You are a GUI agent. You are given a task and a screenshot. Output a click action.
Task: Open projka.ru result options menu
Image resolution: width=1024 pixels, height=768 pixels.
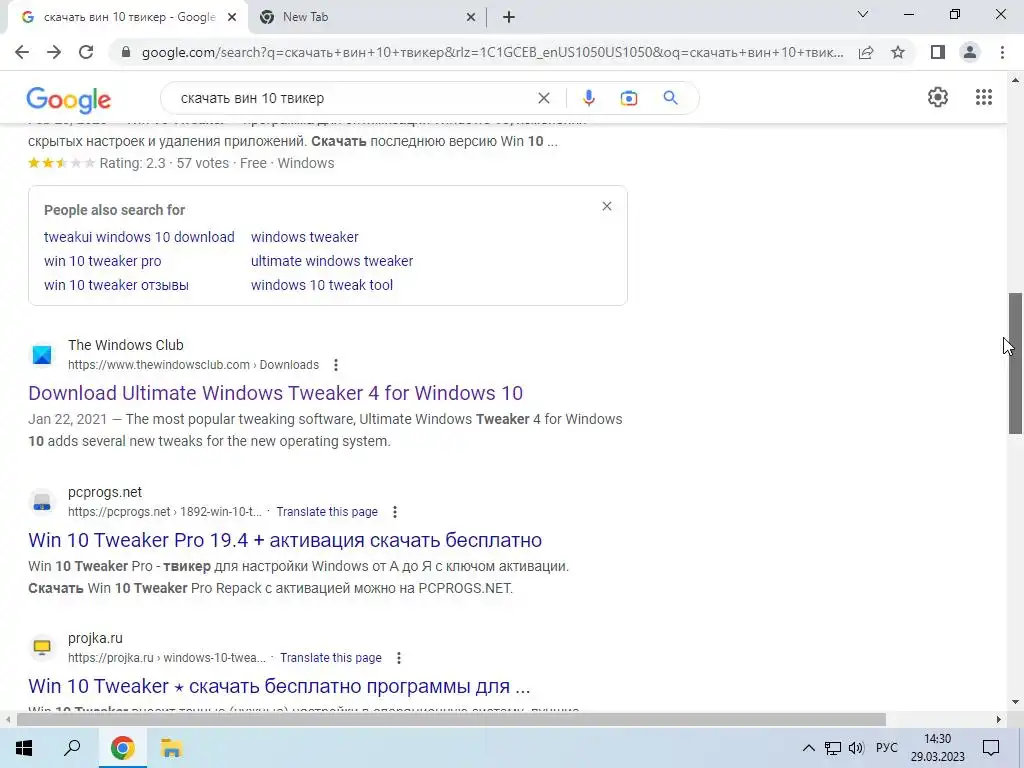pyautogui.click(x=398, y=658)
